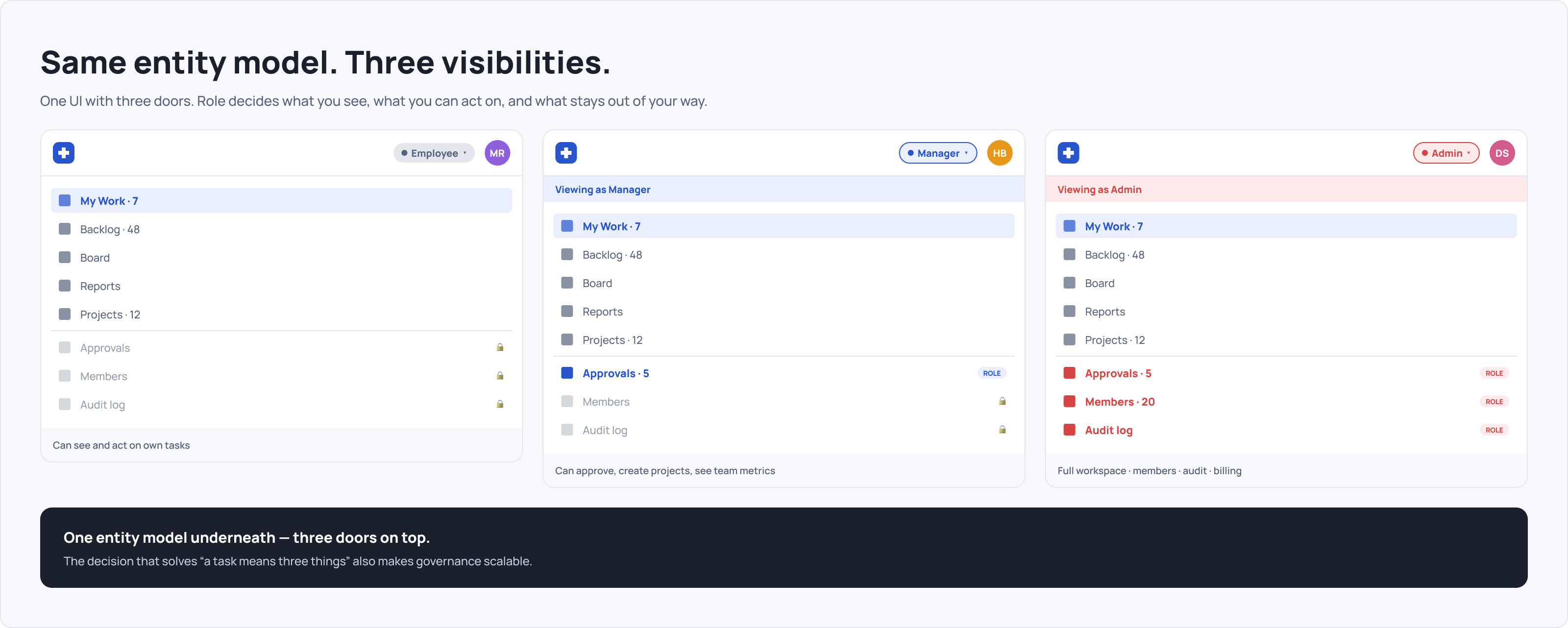
Task: Click the blue plus logo in Manager panel
Action: (566, 153)
